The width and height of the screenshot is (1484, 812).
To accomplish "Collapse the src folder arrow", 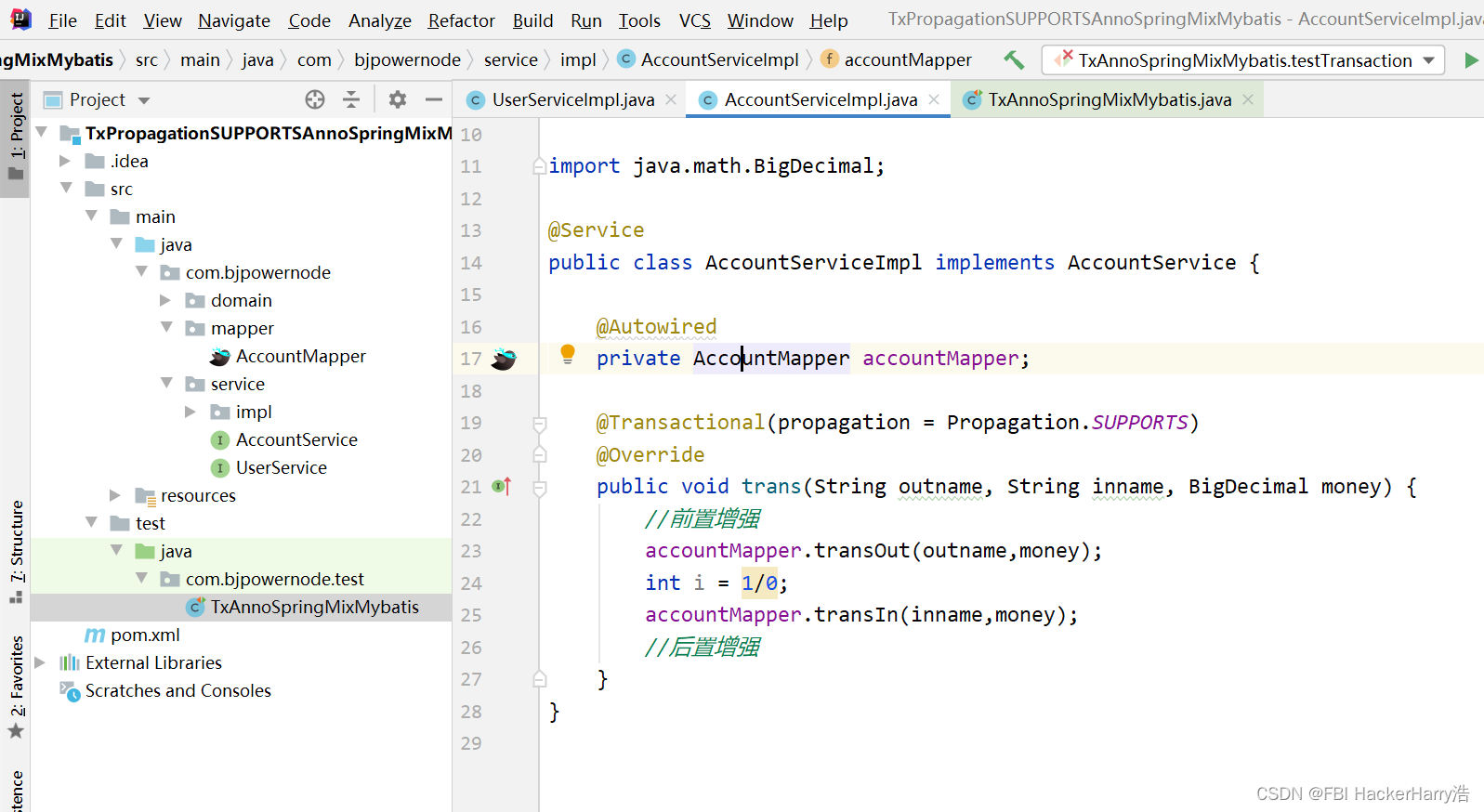I will point(66,189).
